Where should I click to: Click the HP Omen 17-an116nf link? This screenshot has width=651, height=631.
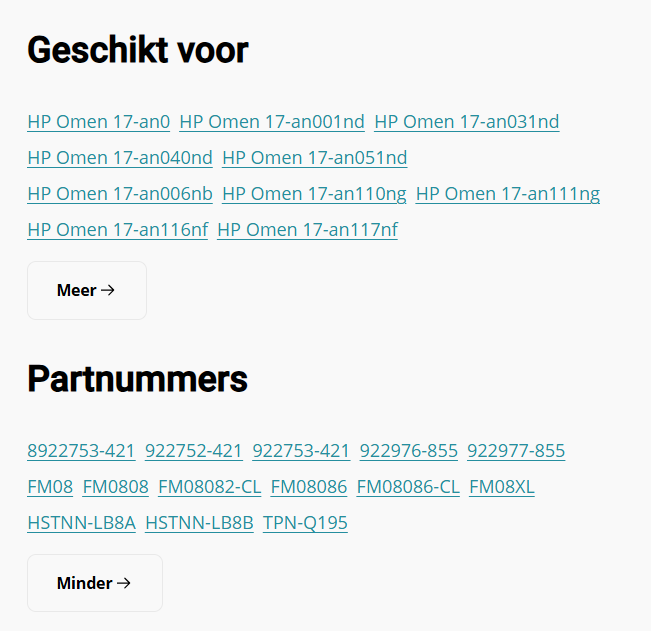(117, 230)
